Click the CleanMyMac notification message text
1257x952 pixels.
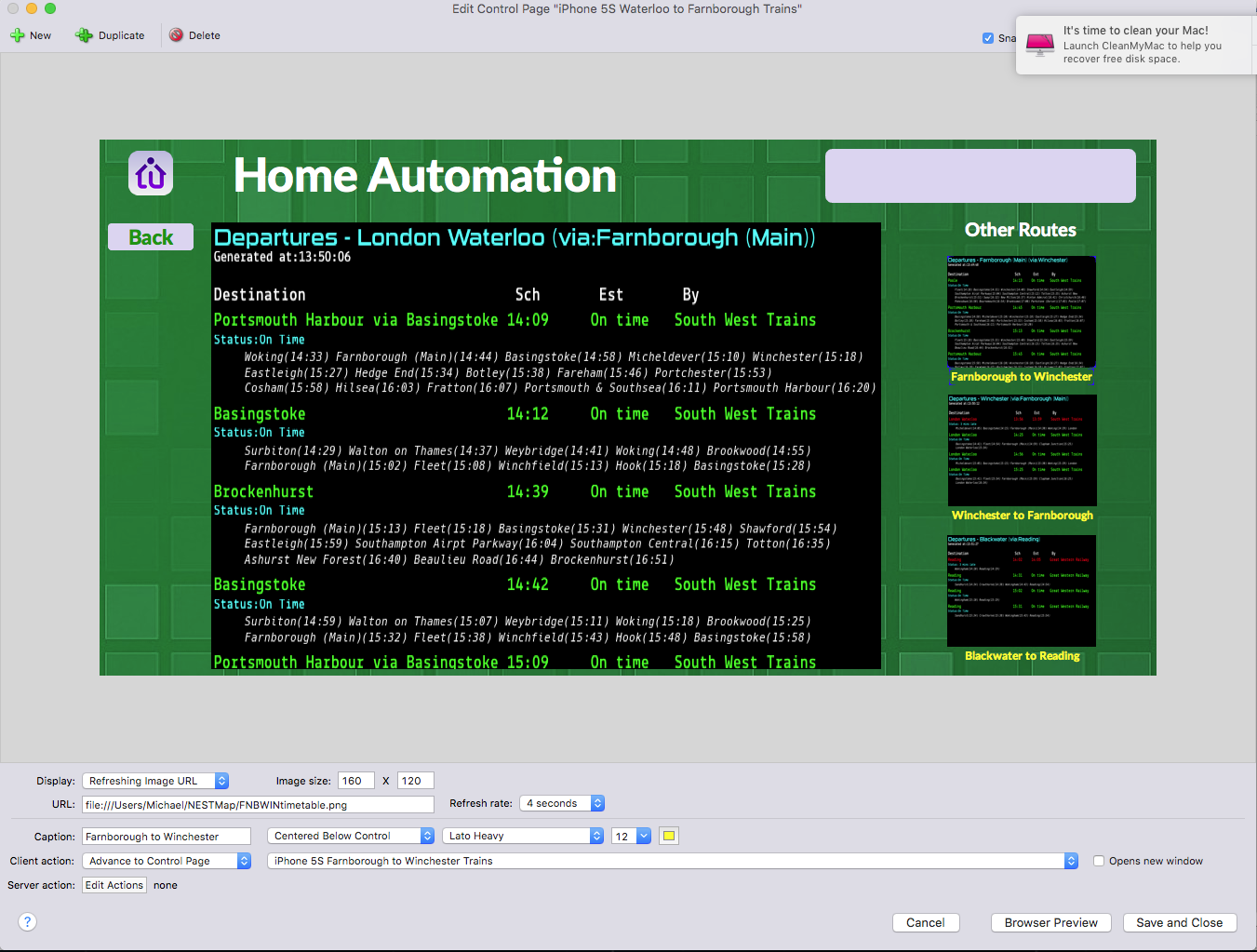(x=1143, y=52)
